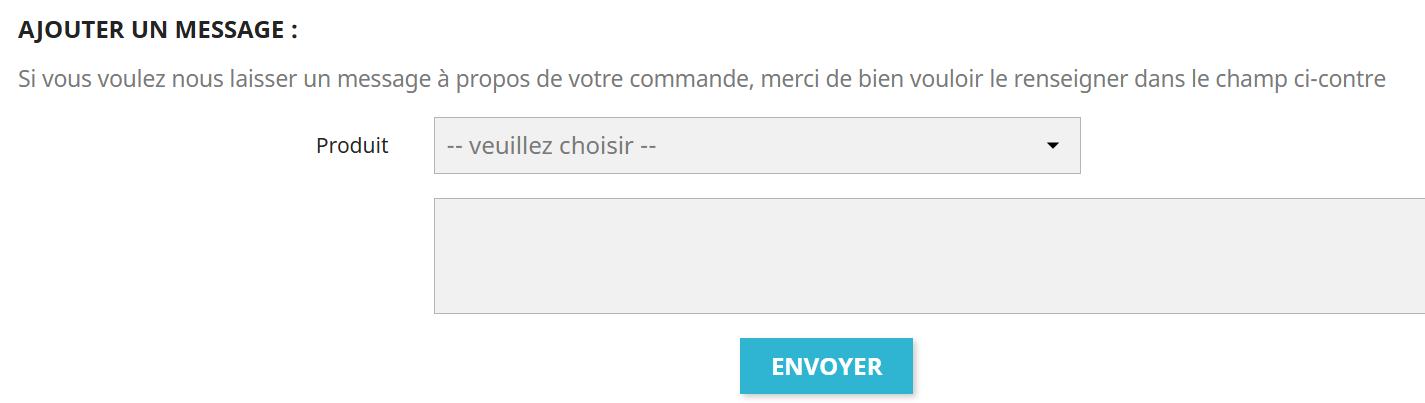The image size is (1425, 403).
Task: Click the Produit dropdown arrow icon
Action: coord(1052,146)
